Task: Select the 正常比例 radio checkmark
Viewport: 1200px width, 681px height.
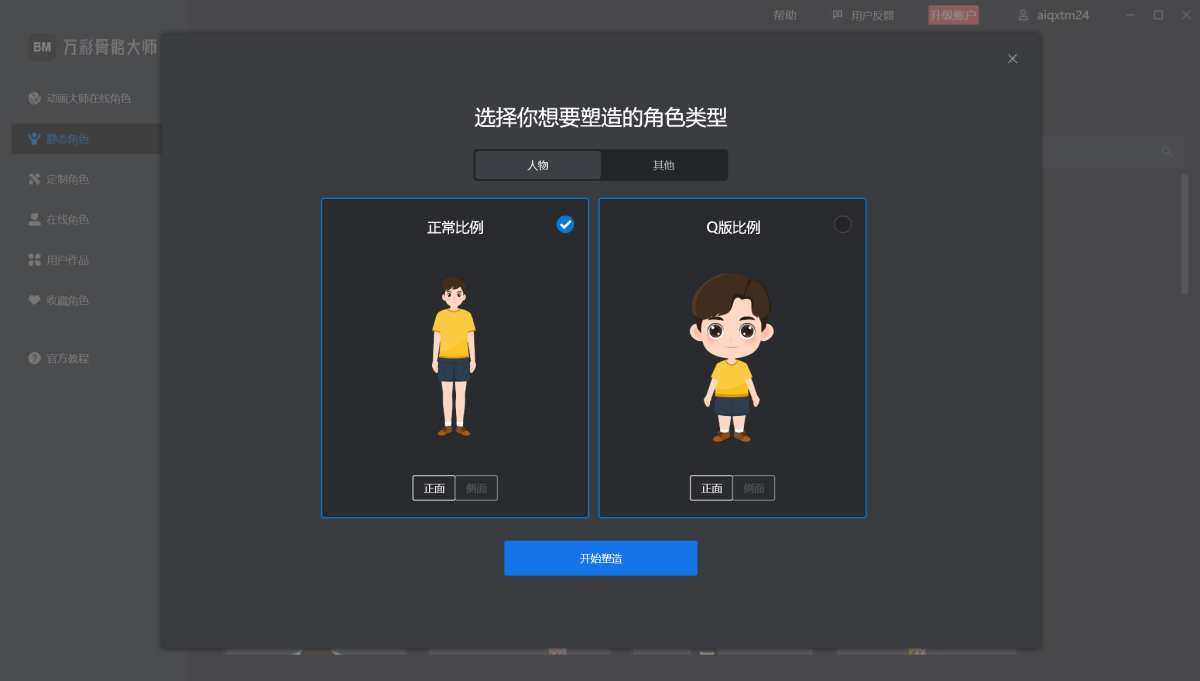Action: point(565,224)
